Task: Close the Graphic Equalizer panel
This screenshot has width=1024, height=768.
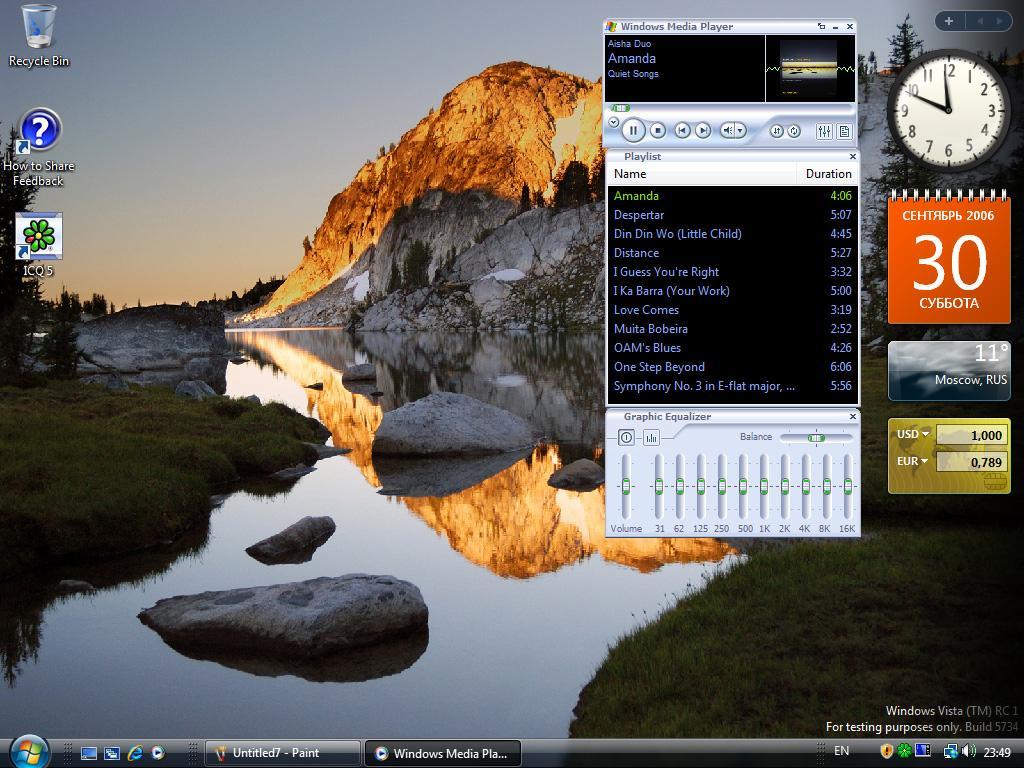Action: pyautogui.click(x=852, y=417)
